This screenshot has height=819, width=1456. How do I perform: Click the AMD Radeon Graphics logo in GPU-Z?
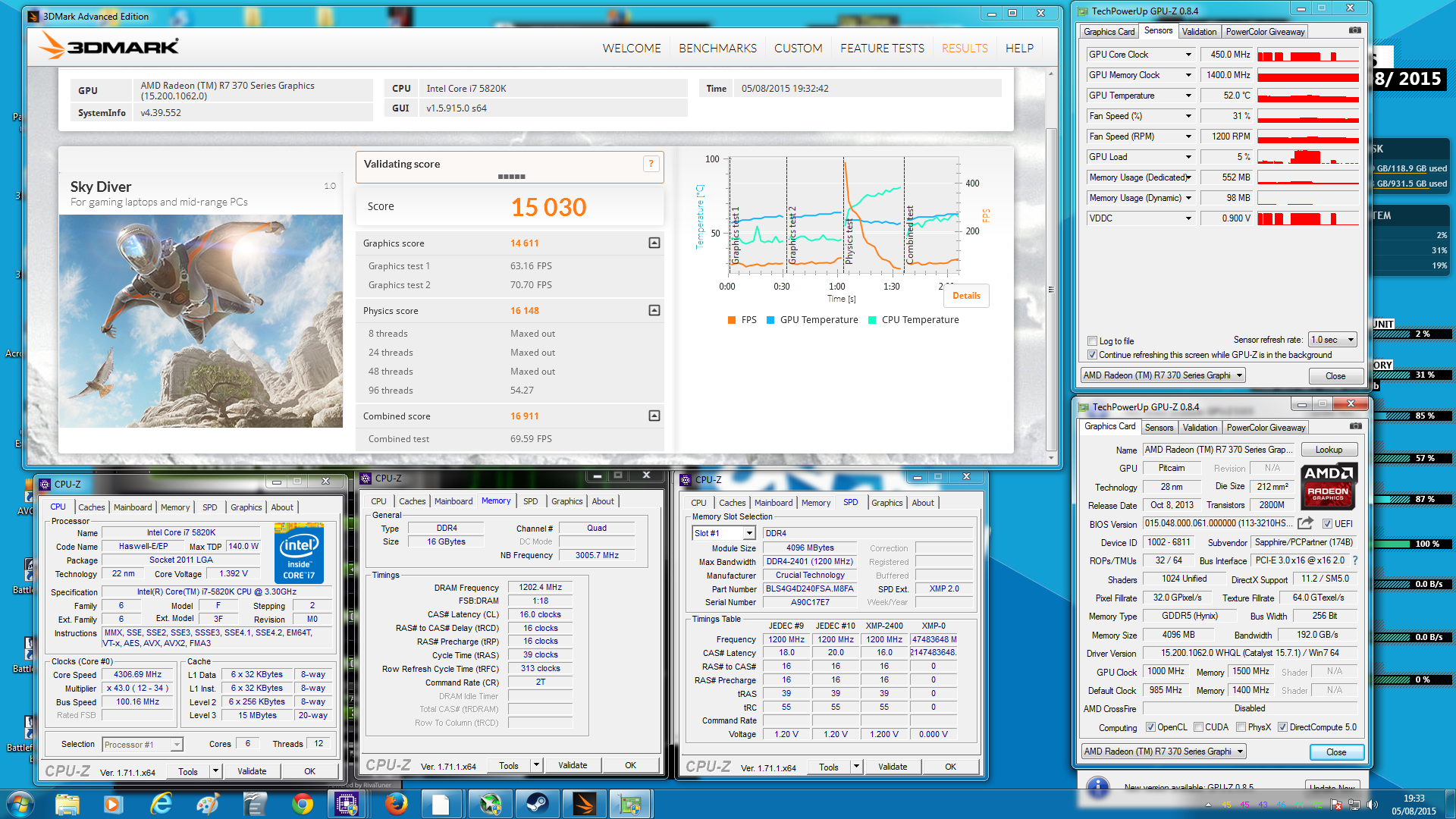pos(1328,486)
